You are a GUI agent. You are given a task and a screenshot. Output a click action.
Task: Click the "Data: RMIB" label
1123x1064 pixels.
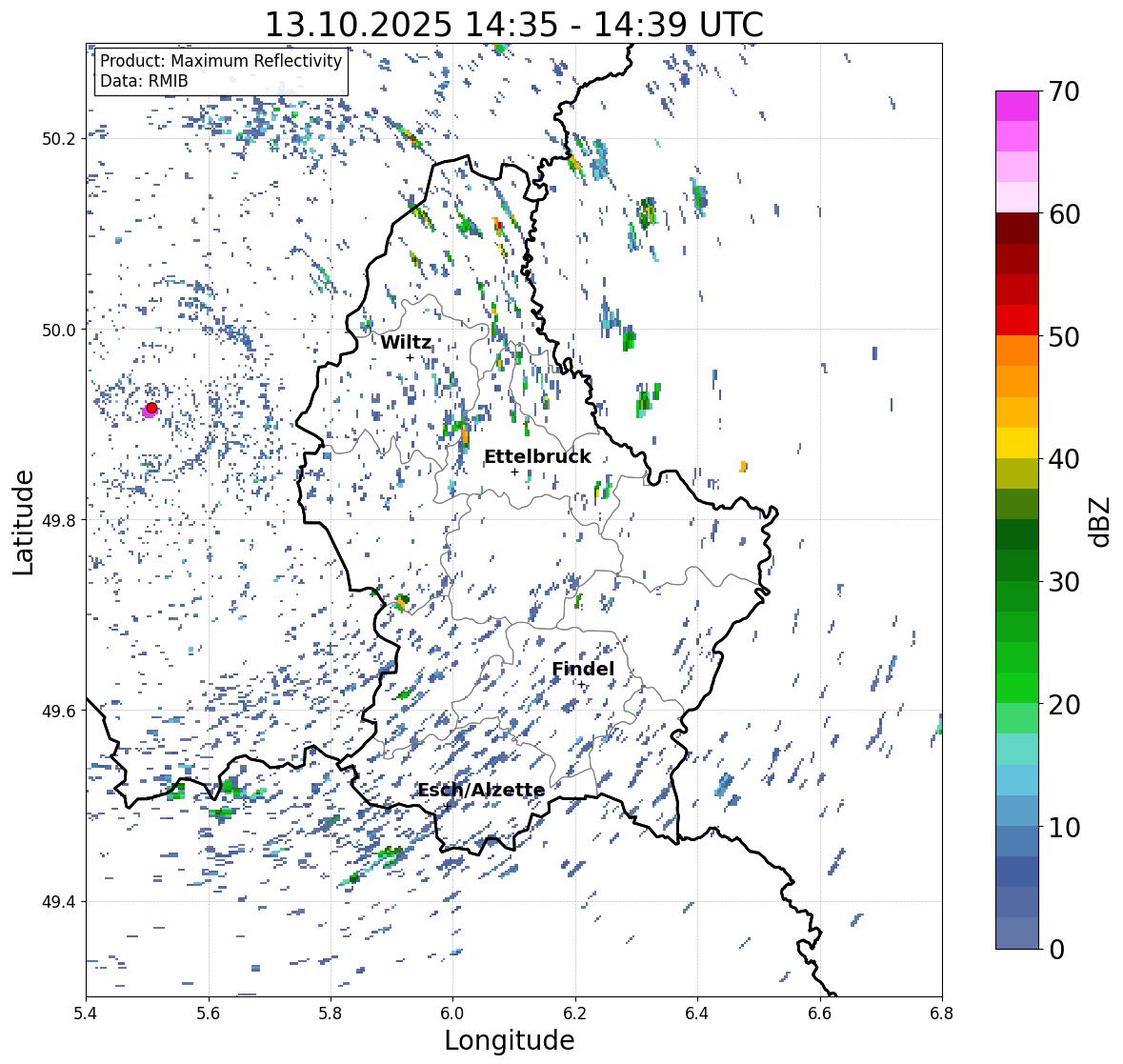pyautogui.click(x=144, y=81)
